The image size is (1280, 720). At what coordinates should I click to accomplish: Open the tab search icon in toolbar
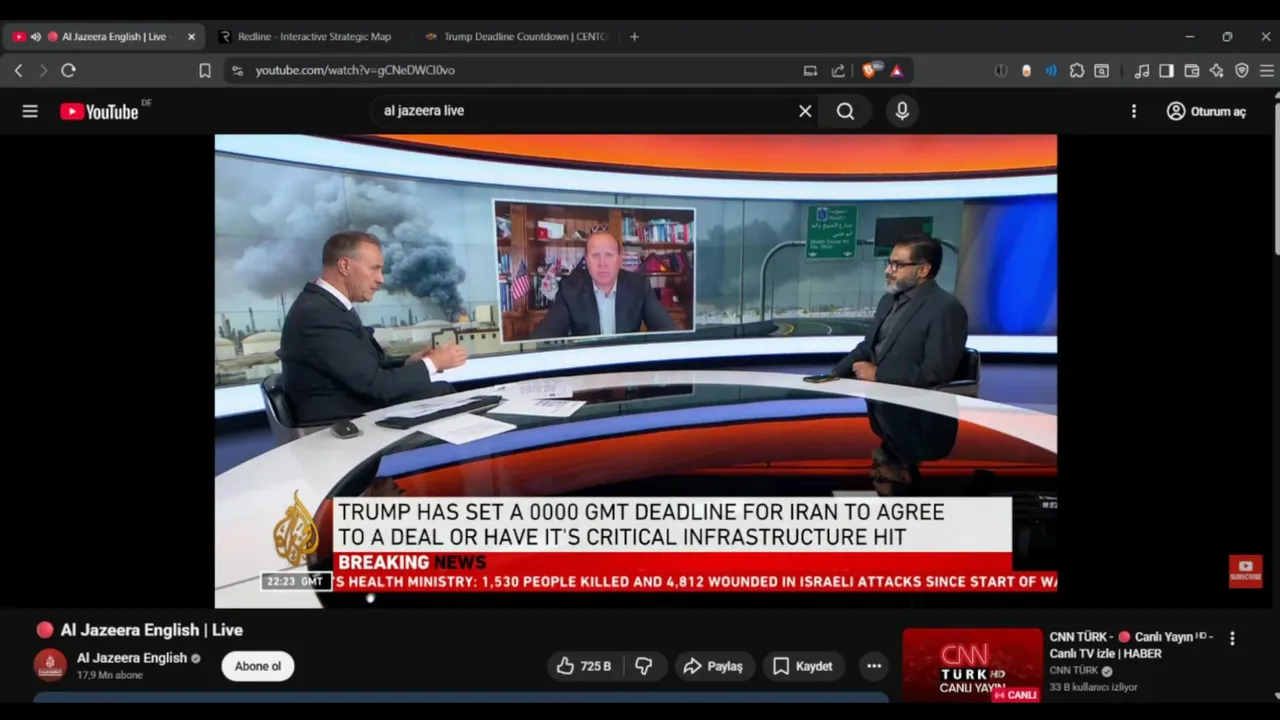(1101, 70)
